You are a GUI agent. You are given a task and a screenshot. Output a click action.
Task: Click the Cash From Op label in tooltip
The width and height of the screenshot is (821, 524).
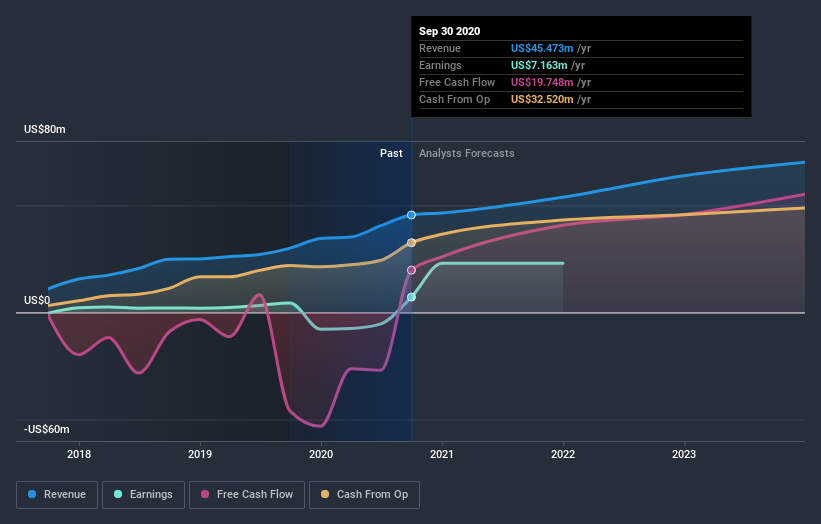click(x=454, y=99)
